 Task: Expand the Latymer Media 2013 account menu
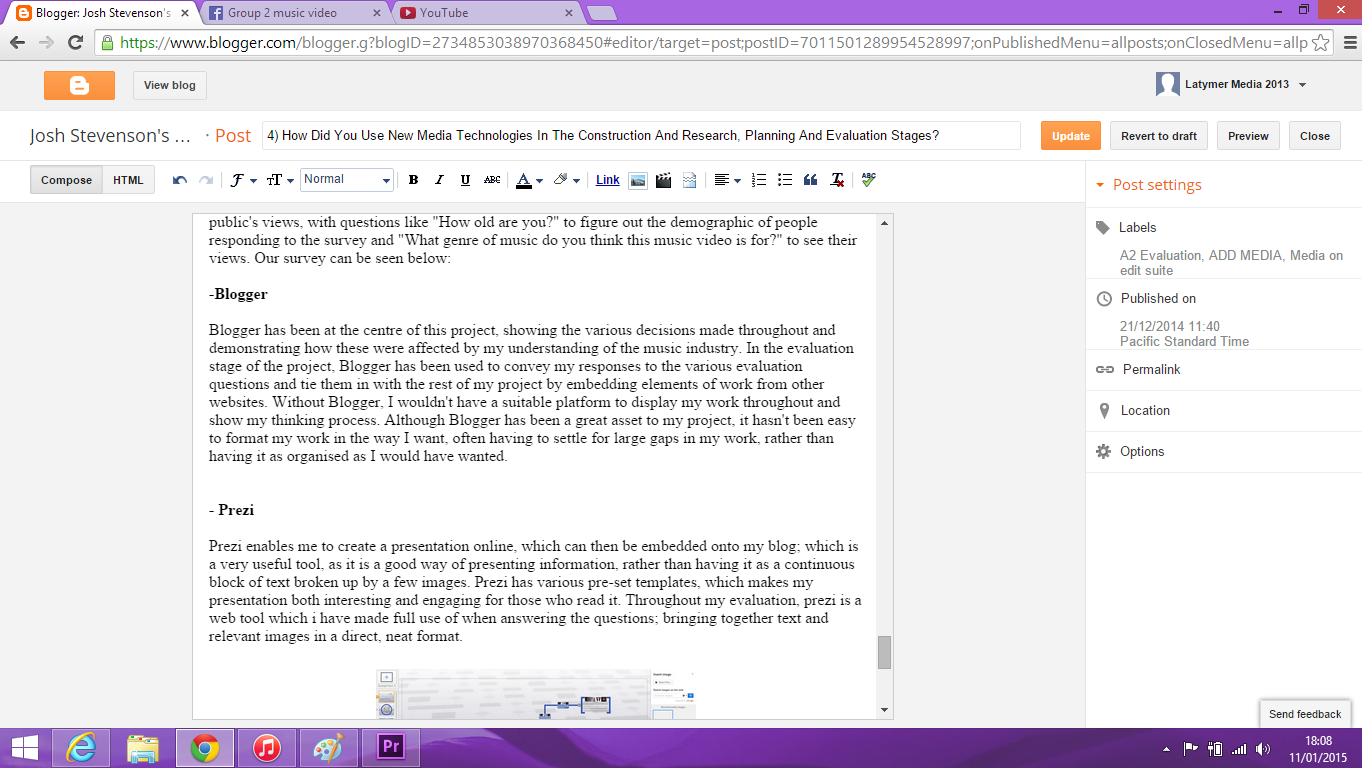coord(1302,85)
